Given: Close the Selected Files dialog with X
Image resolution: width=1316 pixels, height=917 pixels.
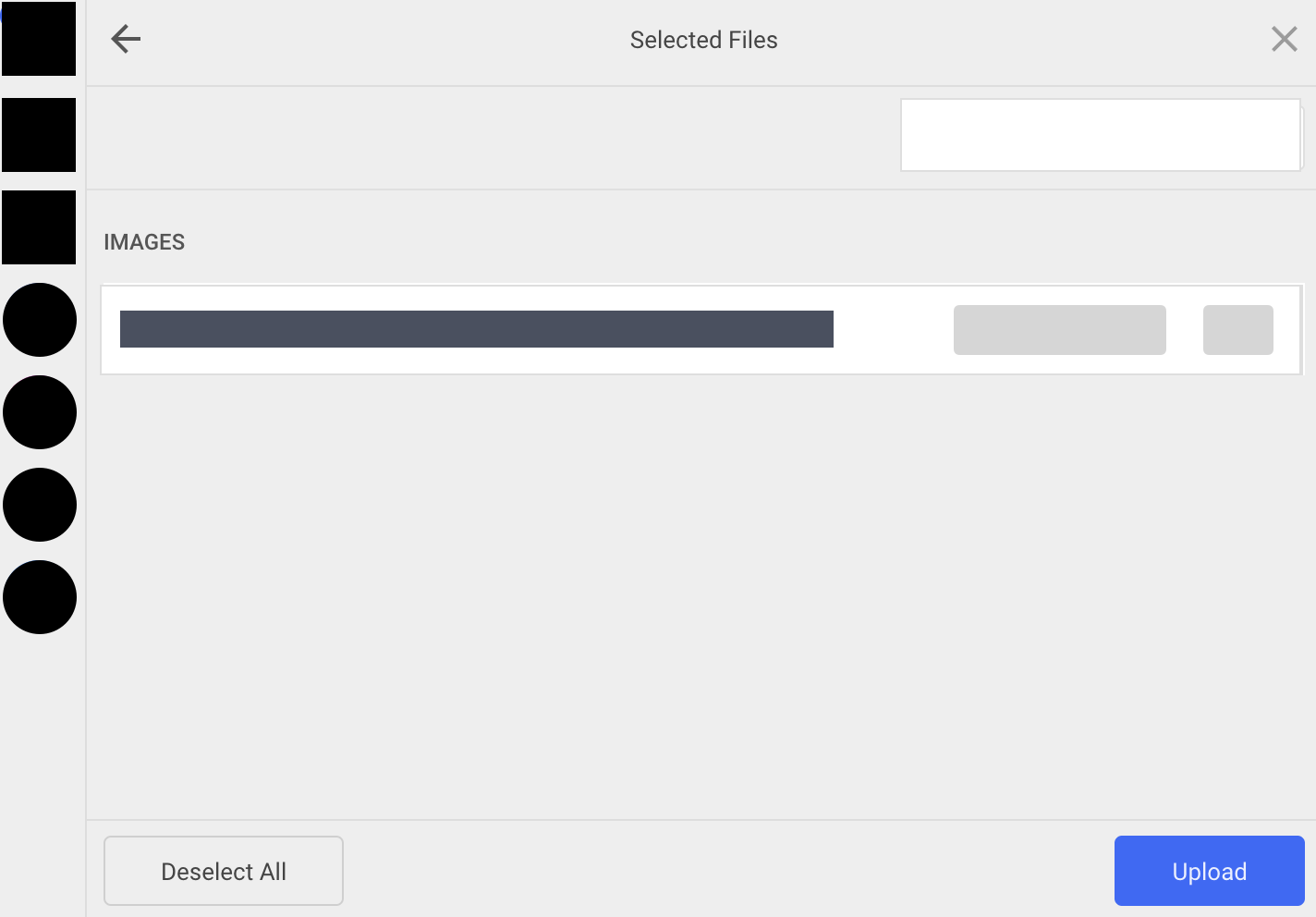Looking at the screenshot, I should pyautogui.click(x=1284, y=39).
